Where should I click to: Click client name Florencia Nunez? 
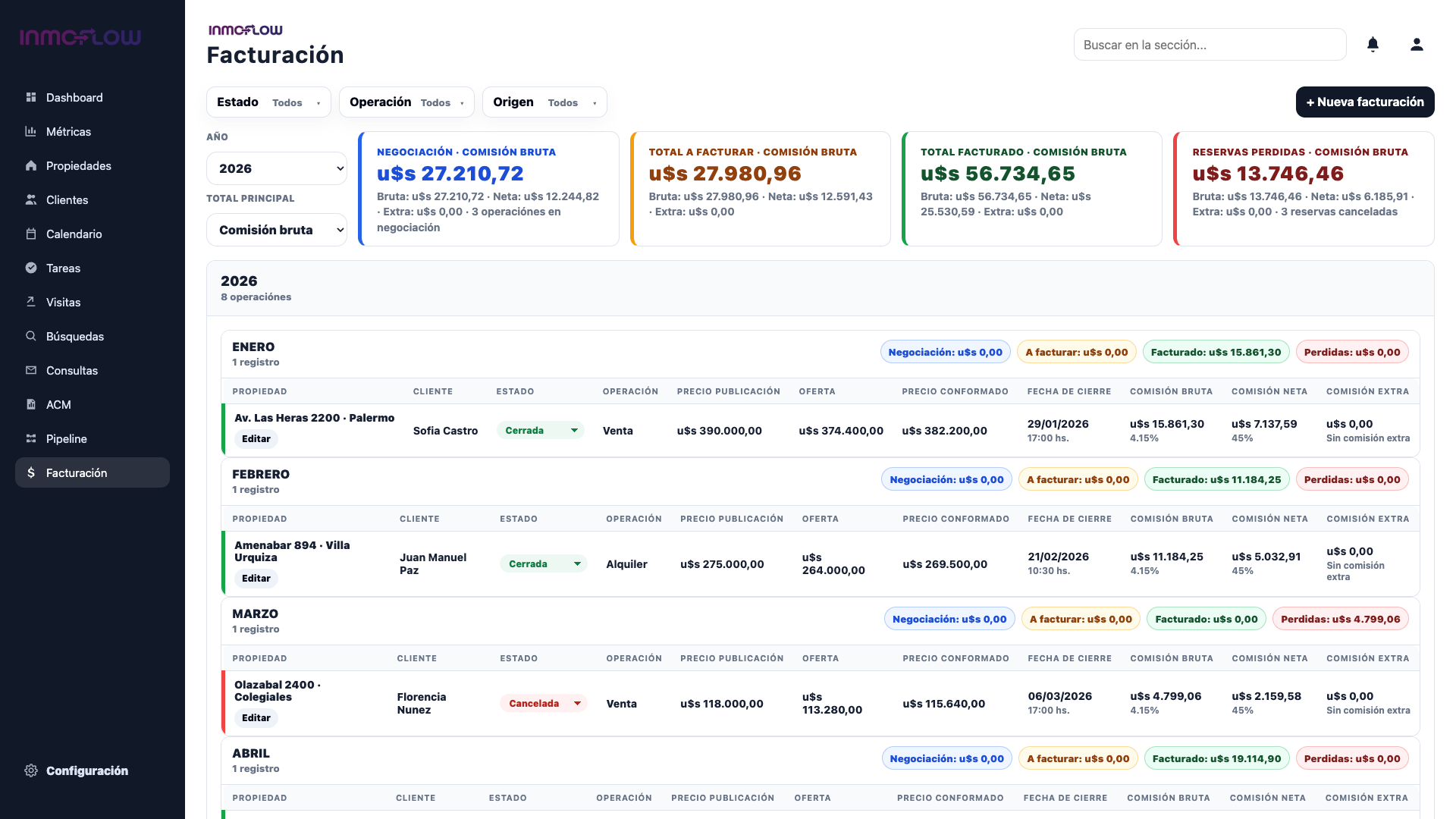point(422,703)
